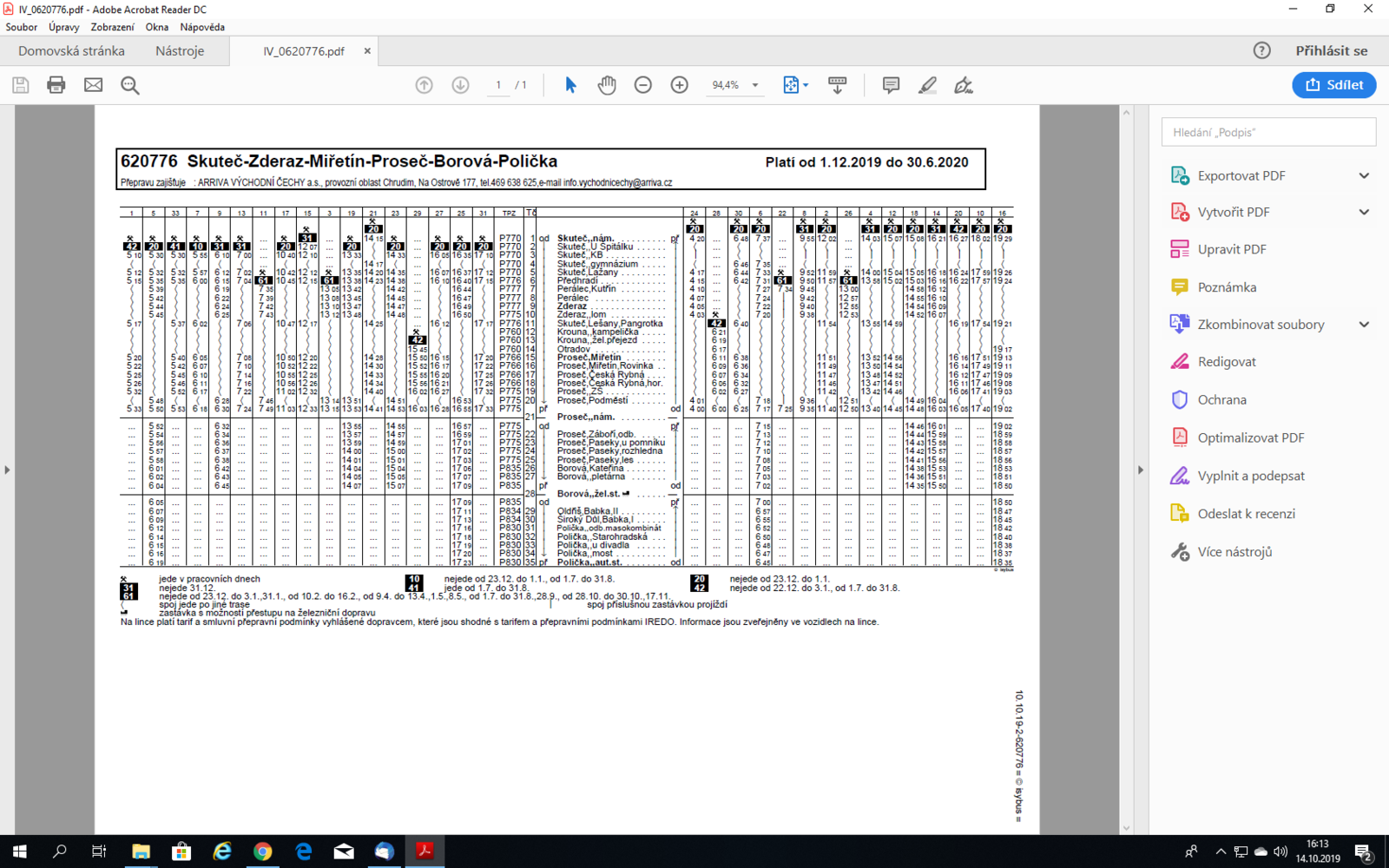
Task: Open the Zobrazení menu
Action: pos(113,27)
